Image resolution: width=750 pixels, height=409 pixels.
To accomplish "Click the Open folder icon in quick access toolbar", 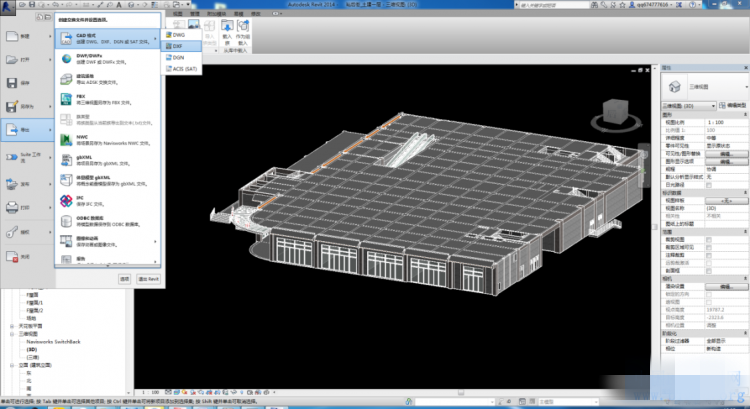I will point(22,4).
